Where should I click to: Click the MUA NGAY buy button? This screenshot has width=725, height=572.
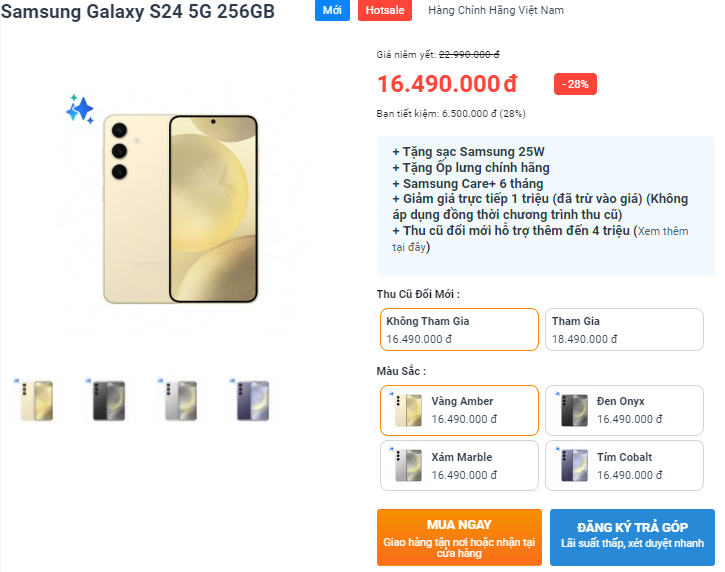(459, 538)
